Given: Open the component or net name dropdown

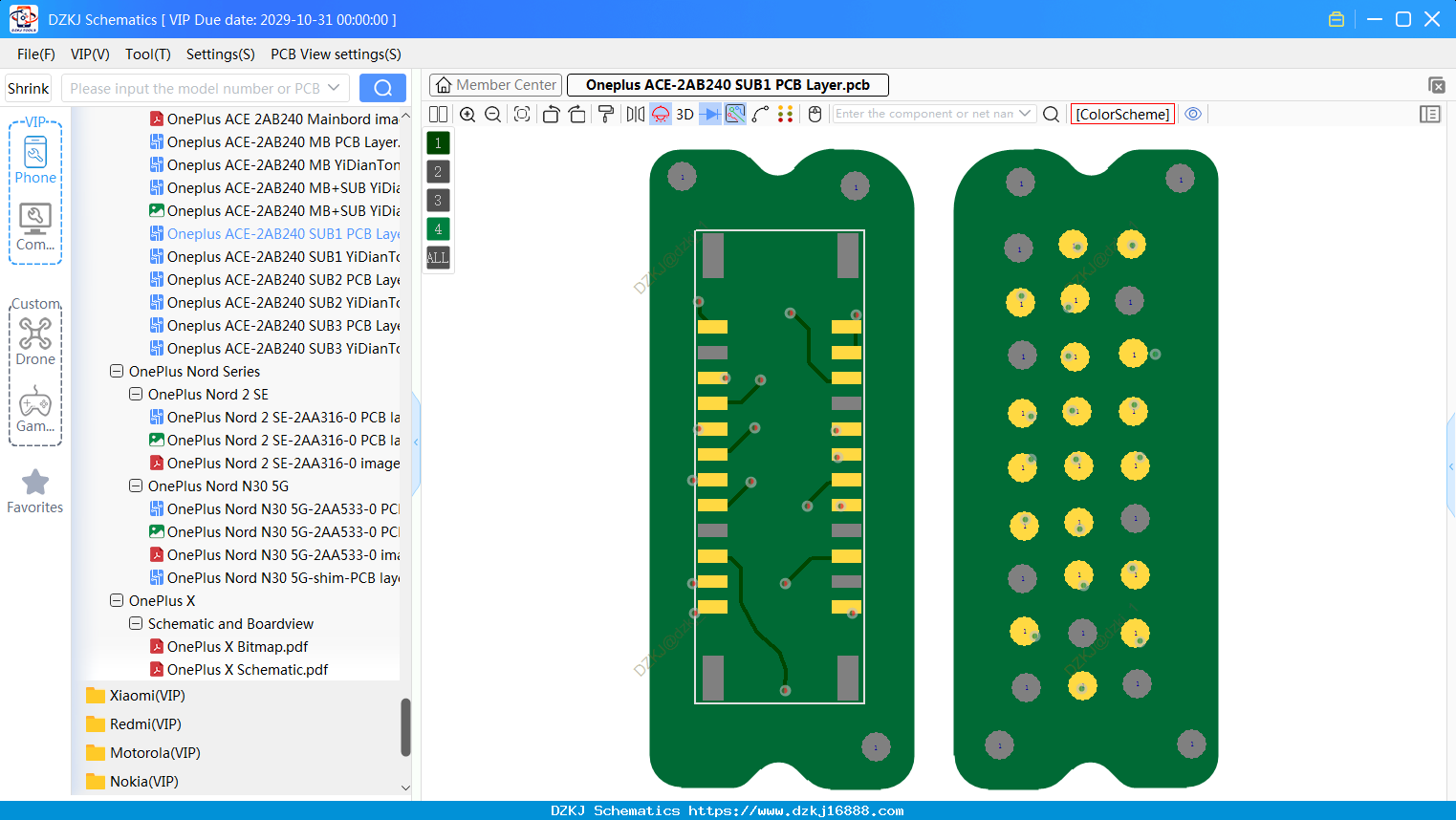Looking at the screenshot, I should 1026,114.
